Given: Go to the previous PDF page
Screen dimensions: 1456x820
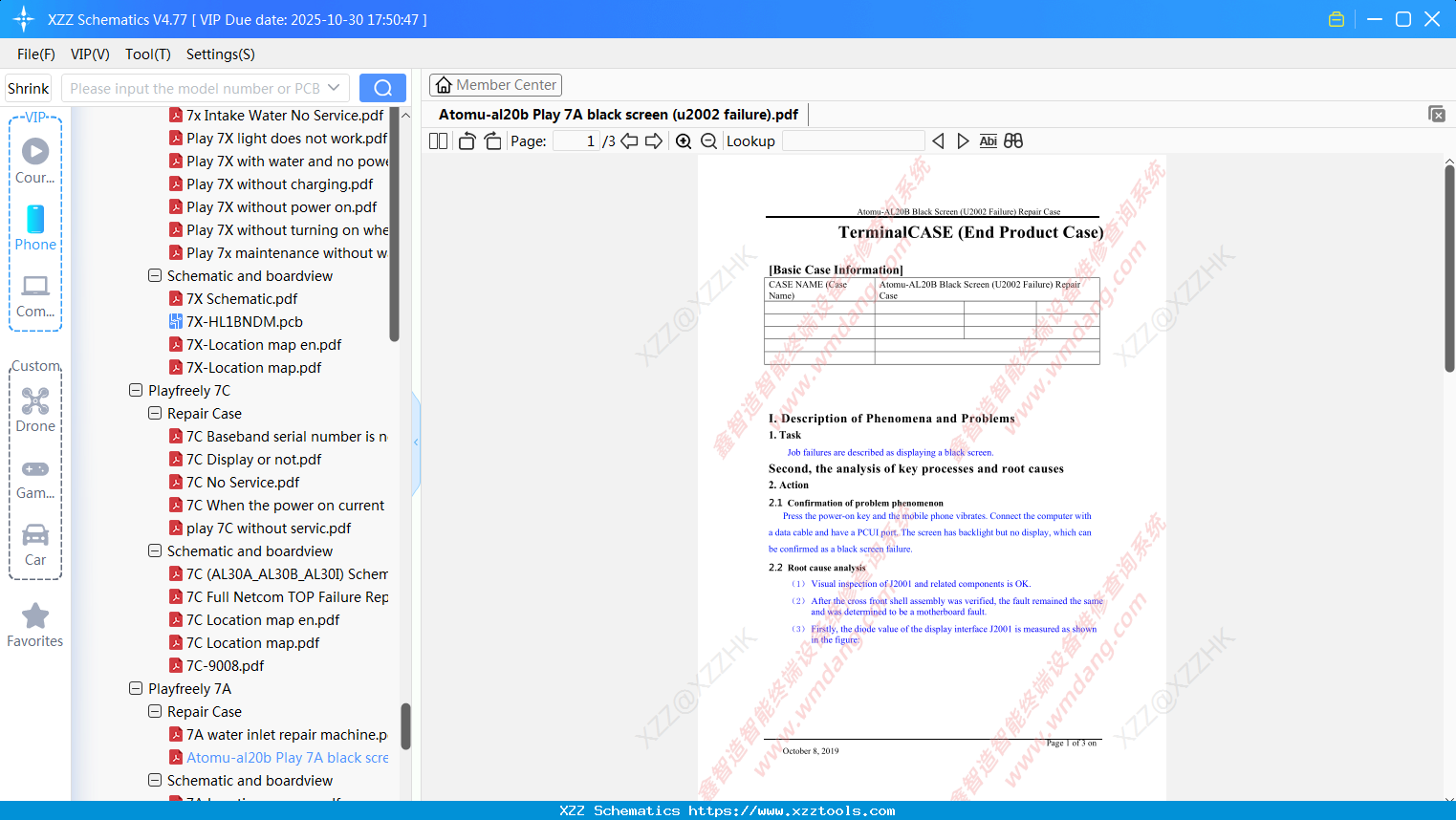Looking at the screenshot, I should 629,141.
